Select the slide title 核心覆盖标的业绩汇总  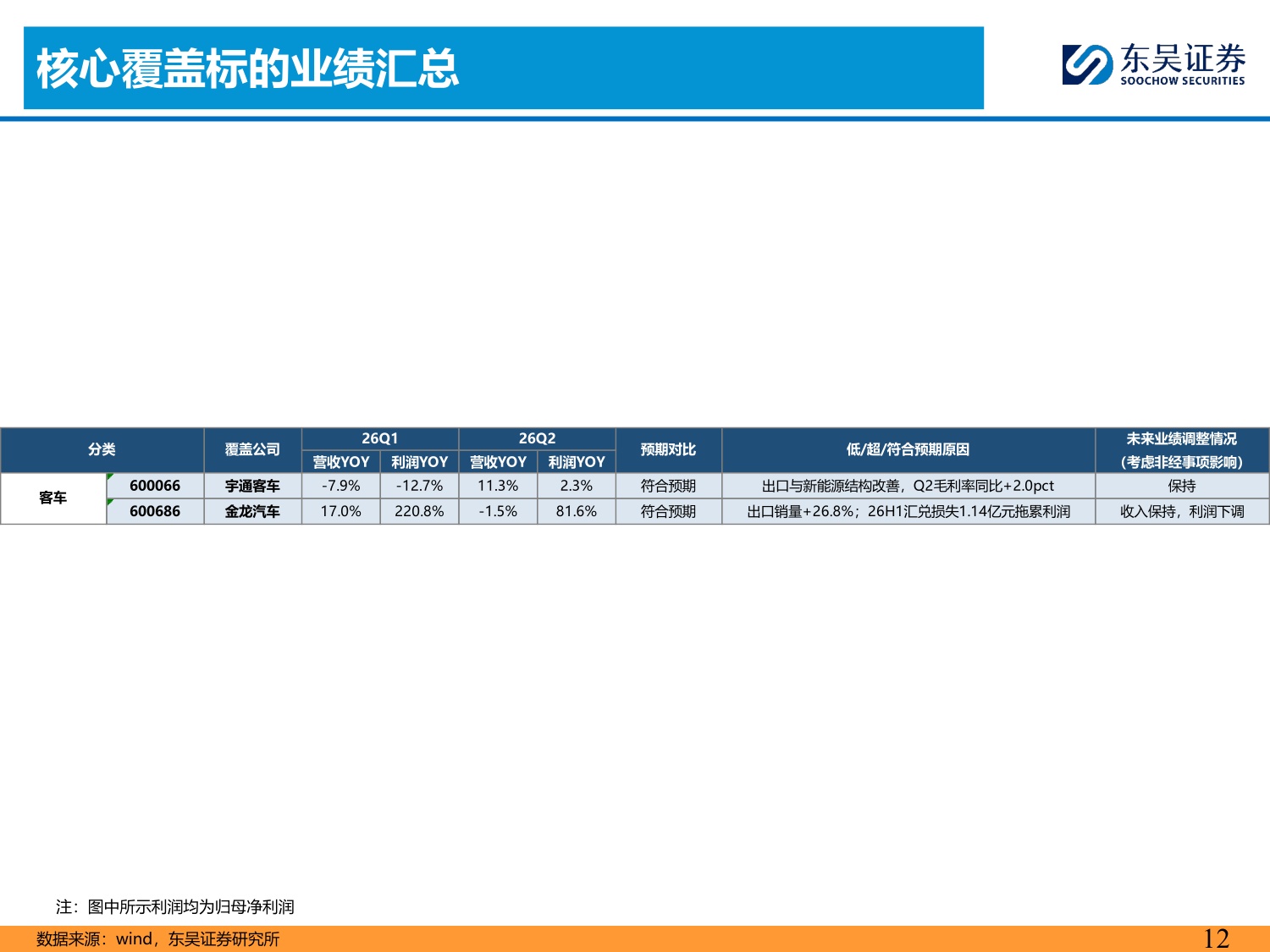coord(247,69)
